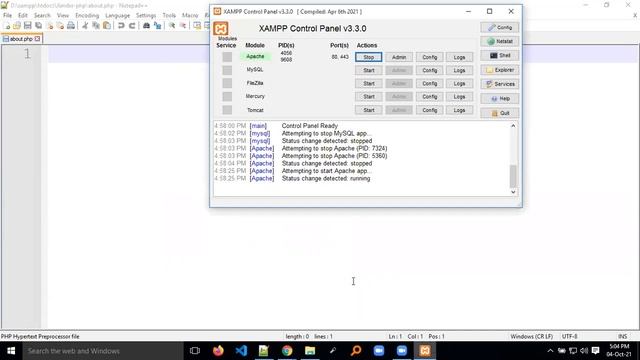Viewport: 640px width, 360px height.
Task: Open File Explorer from the taskbar
Action: (310, 351)
